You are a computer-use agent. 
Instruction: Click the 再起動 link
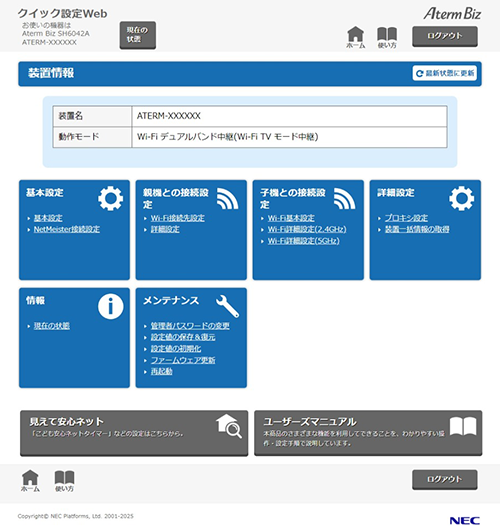click(162, 371)
